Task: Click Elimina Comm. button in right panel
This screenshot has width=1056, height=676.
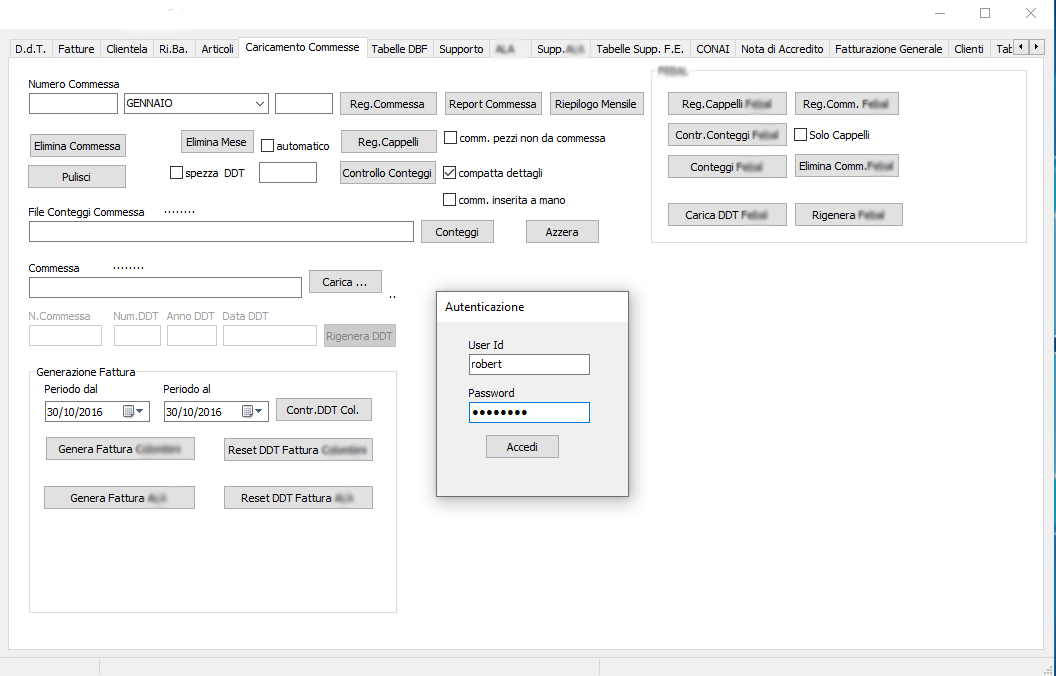Action: point(847,166)
